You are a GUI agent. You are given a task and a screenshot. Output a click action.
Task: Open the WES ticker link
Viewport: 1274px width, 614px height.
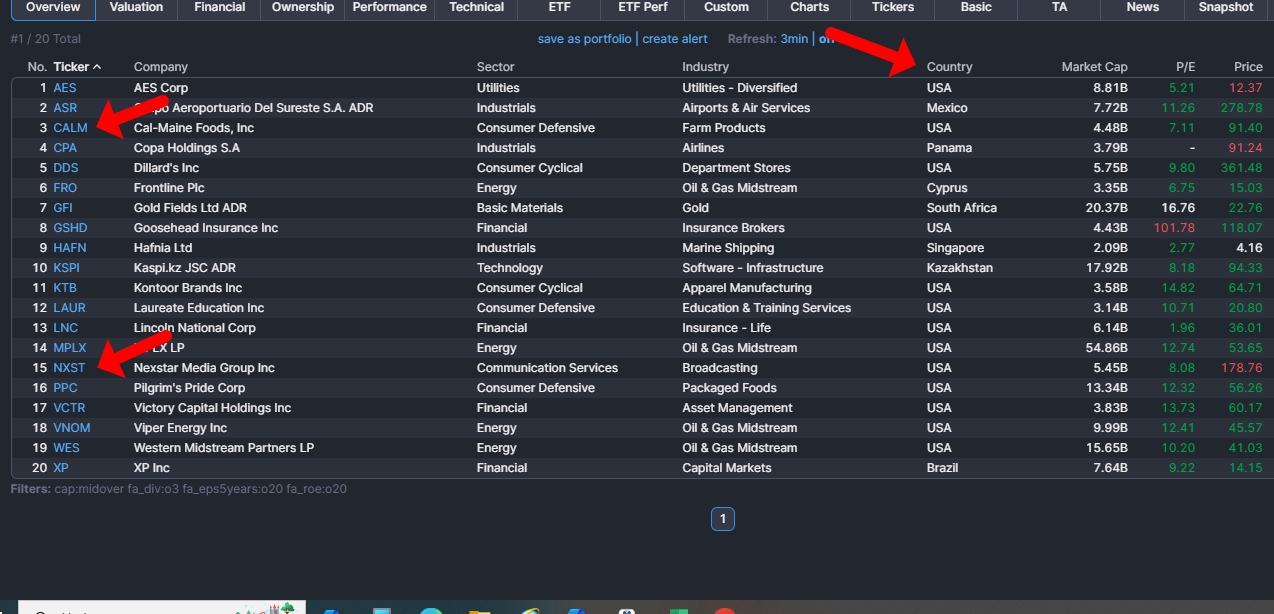click(x=66, y=448)
